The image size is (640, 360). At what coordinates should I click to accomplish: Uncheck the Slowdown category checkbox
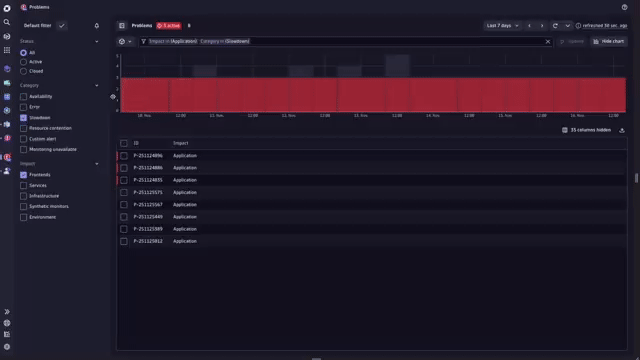click(x=23, y=118)
